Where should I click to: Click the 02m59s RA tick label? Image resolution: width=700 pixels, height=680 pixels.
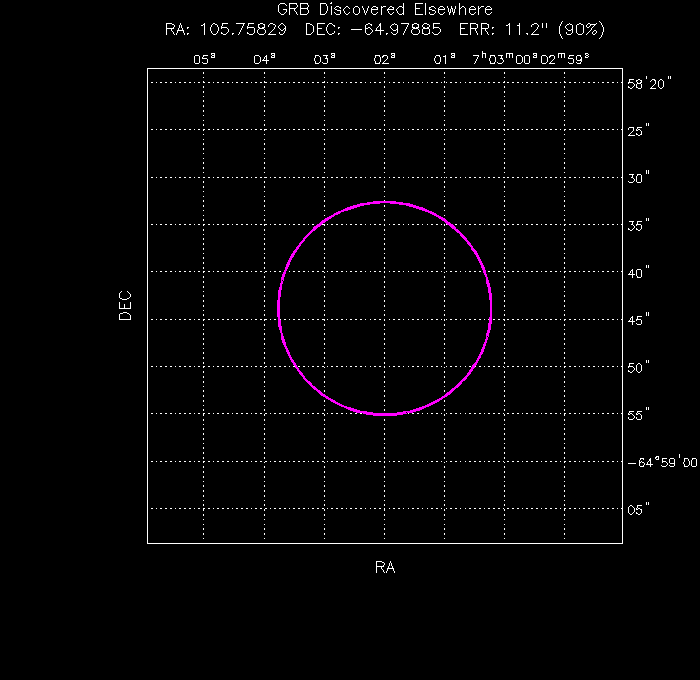[x=565, y=59]
